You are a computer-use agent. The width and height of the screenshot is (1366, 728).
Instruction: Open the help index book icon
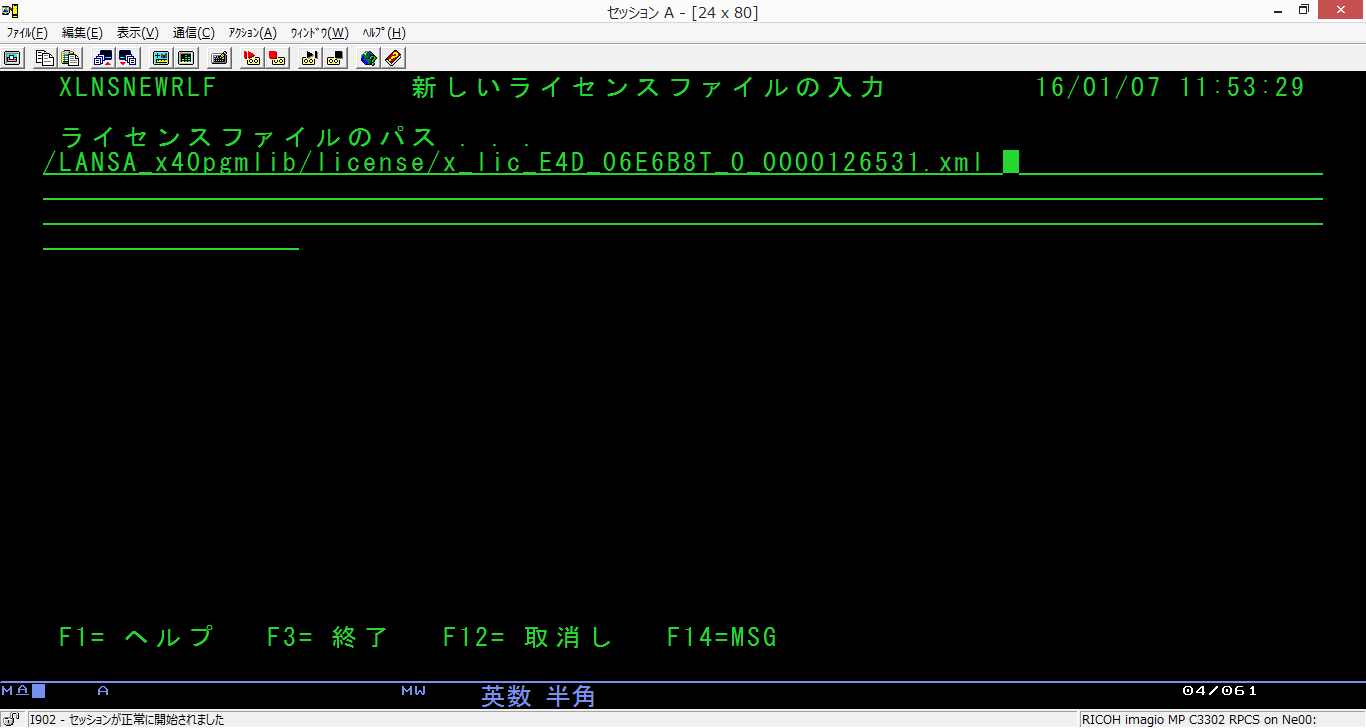pos(393,58)
